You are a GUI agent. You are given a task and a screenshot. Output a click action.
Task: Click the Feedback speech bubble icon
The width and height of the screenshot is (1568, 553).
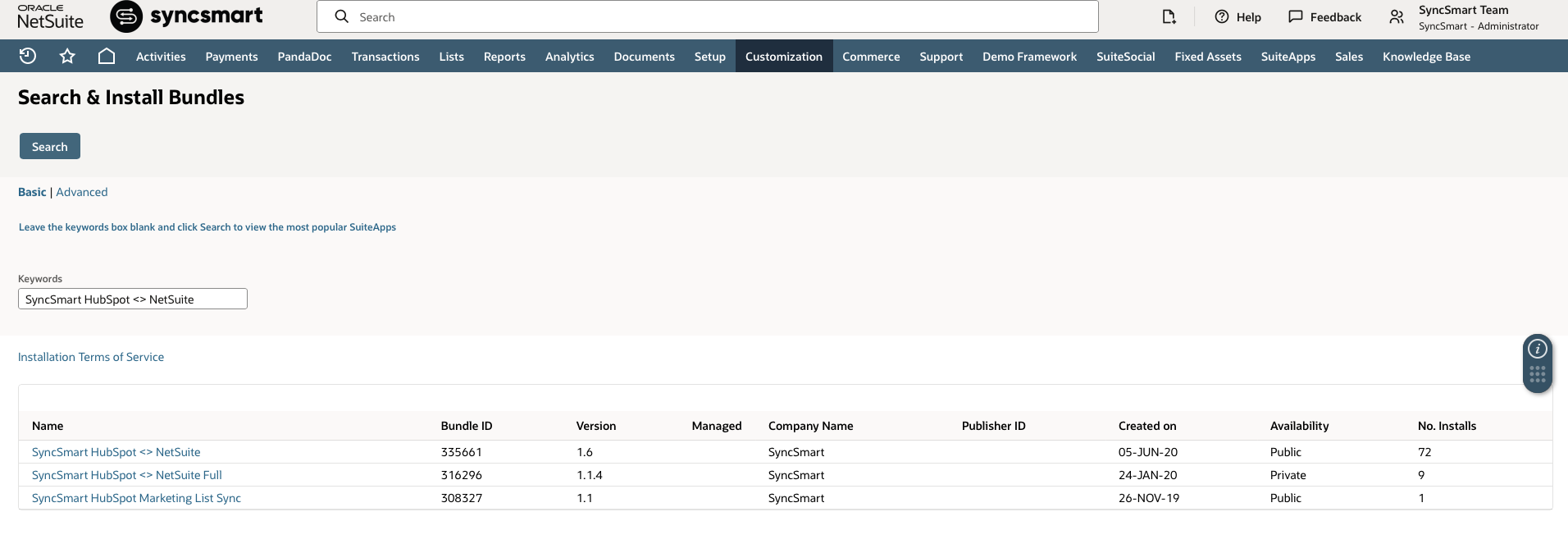(1296, 16)
